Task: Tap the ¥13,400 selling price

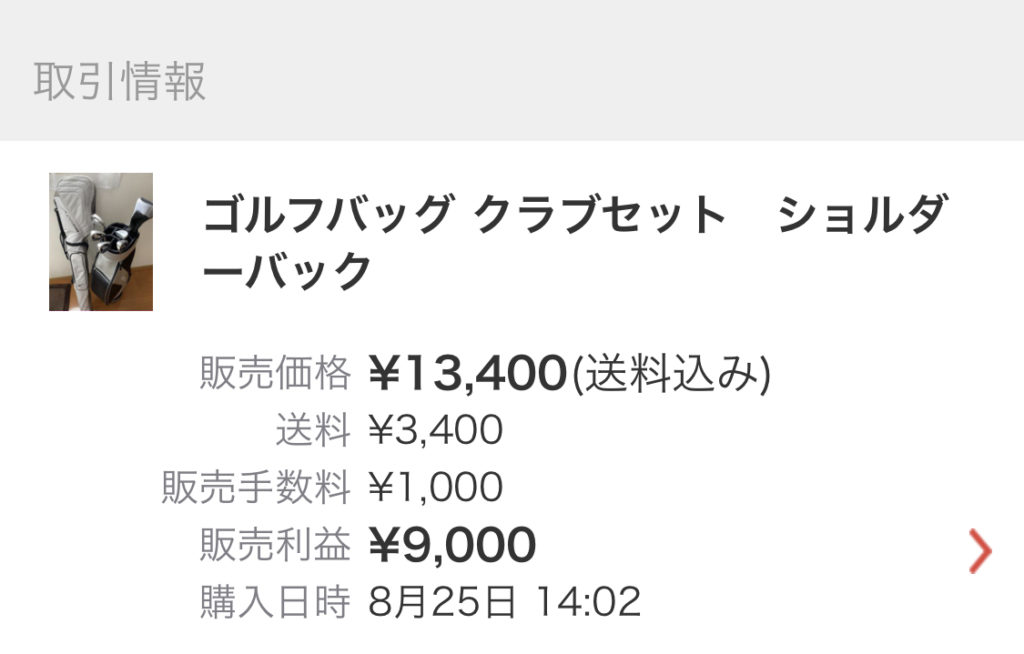Action: (467, 373)
